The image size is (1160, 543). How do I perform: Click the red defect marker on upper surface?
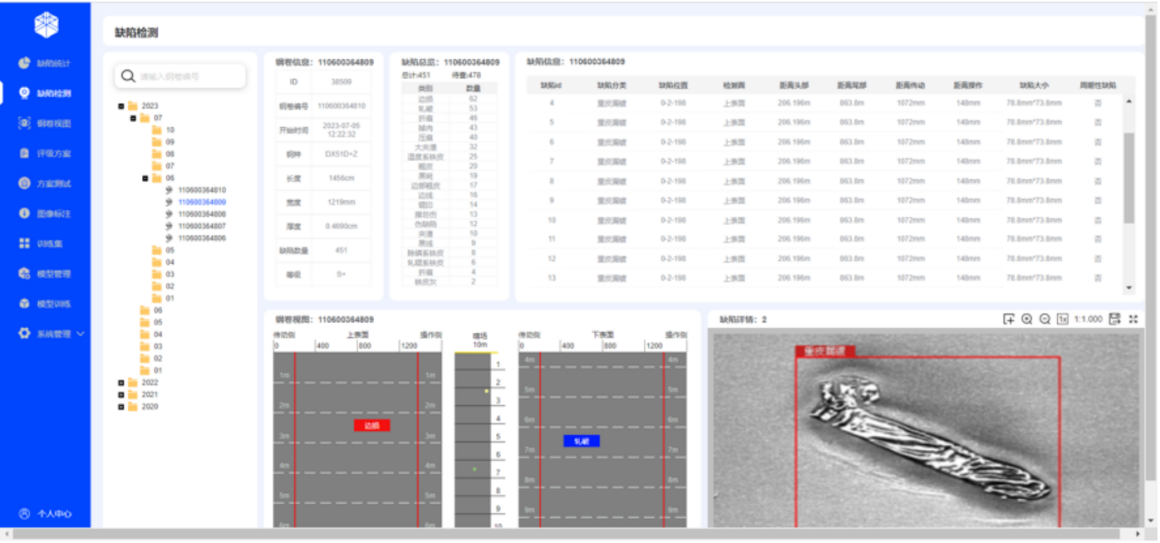[x=371, y=425]
